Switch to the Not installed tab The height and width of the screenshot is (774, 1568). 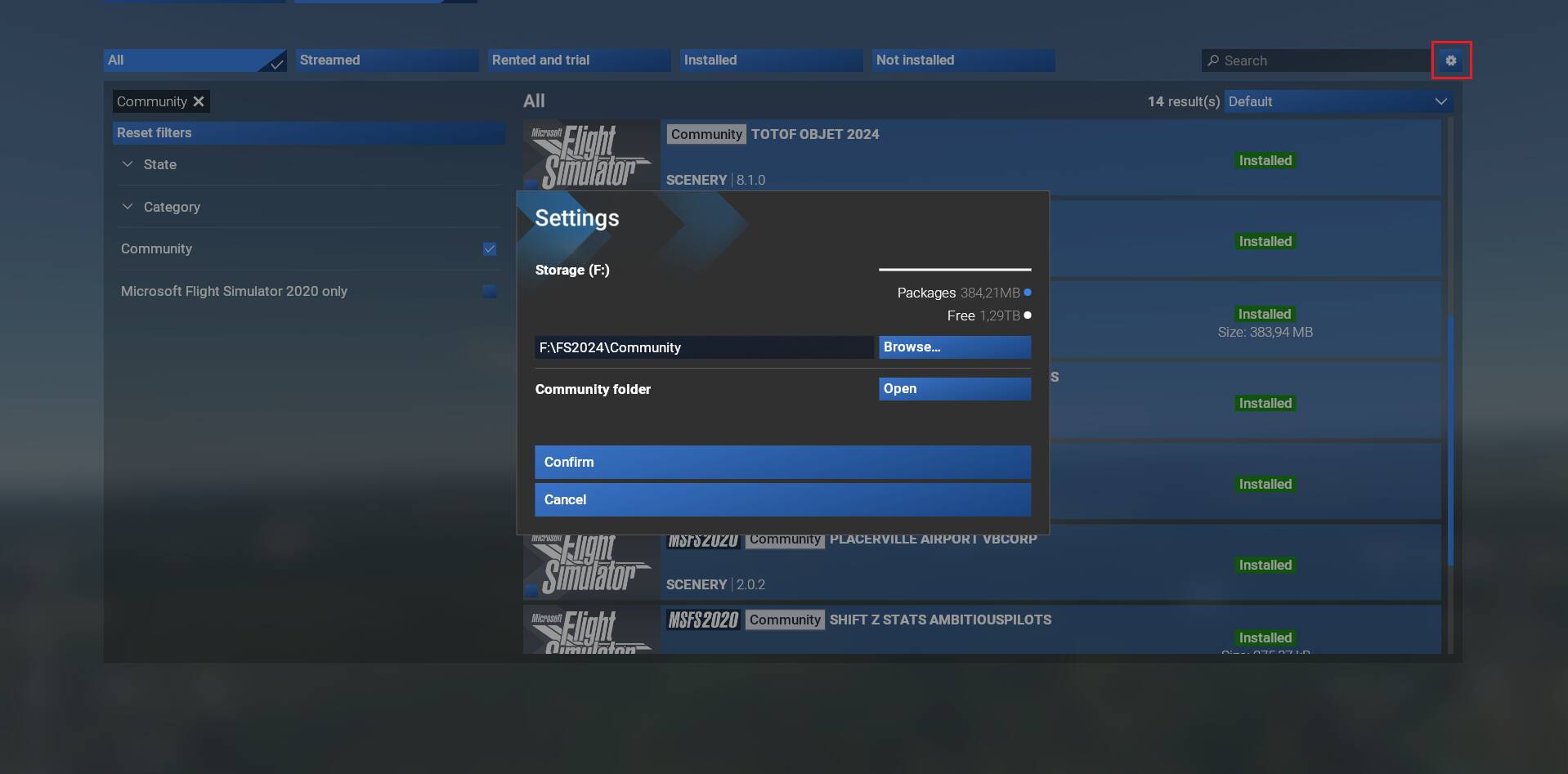[962, 60]
